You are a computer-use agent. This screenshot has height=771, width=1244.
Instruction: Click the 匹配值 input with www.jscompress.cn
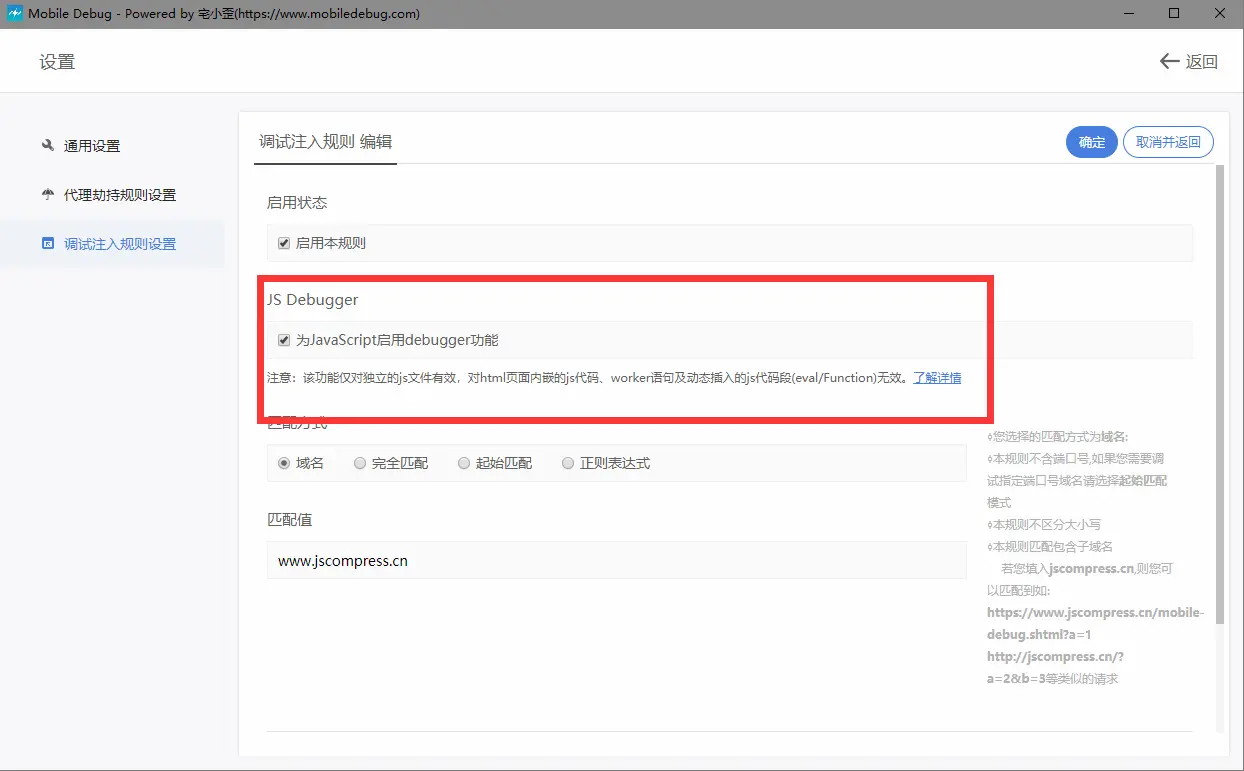[x=616, y=560]
